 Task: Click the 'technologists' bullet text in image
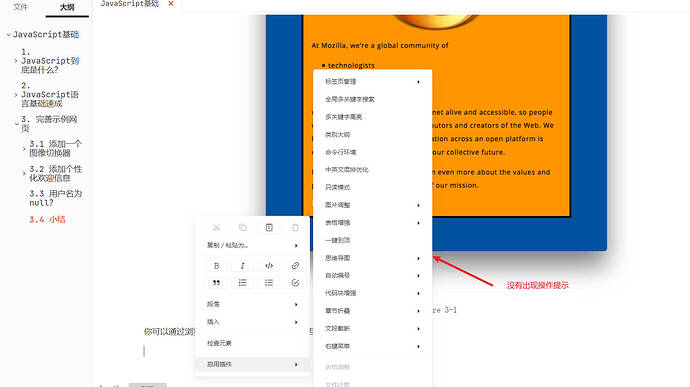pyautogui.click(x=351, y=65)
